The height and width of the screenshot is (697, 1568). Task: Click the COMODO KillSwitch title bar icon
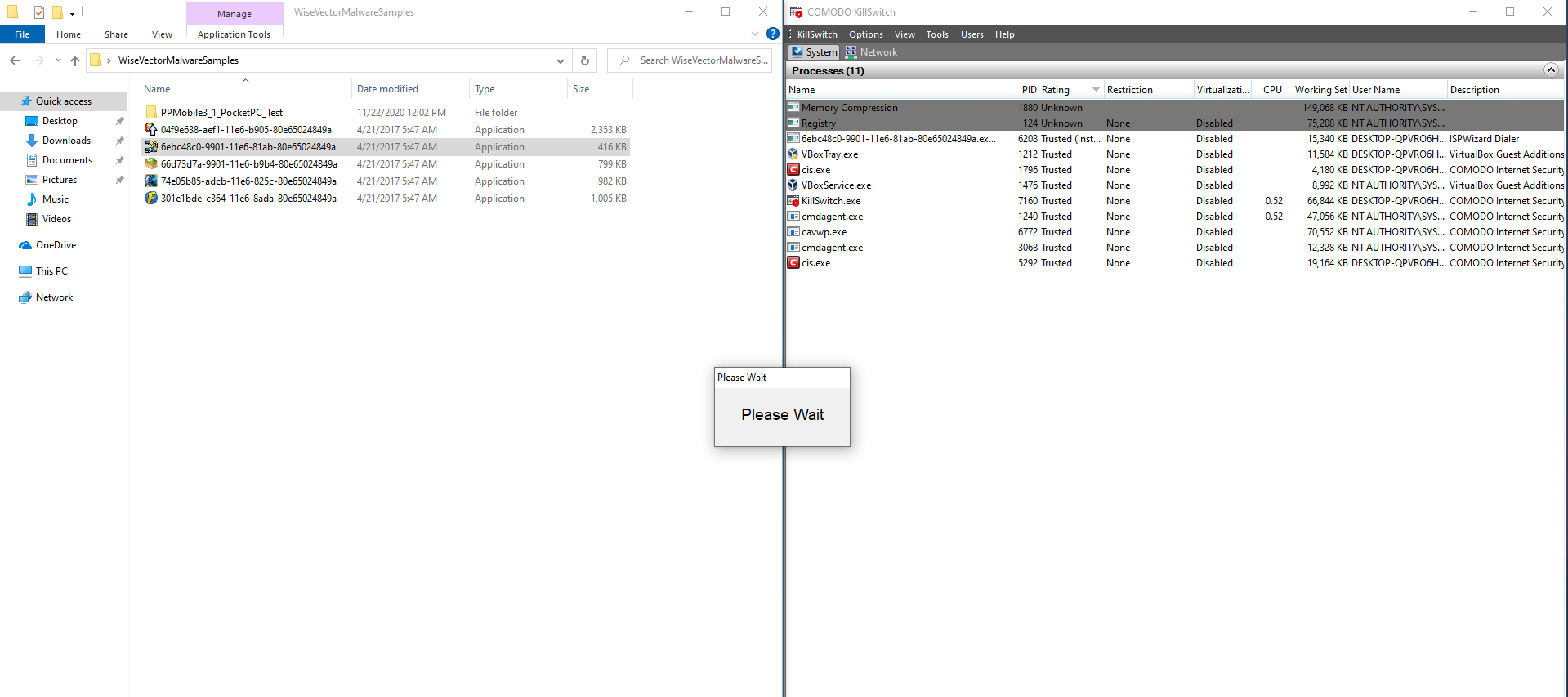coord(796,12)
